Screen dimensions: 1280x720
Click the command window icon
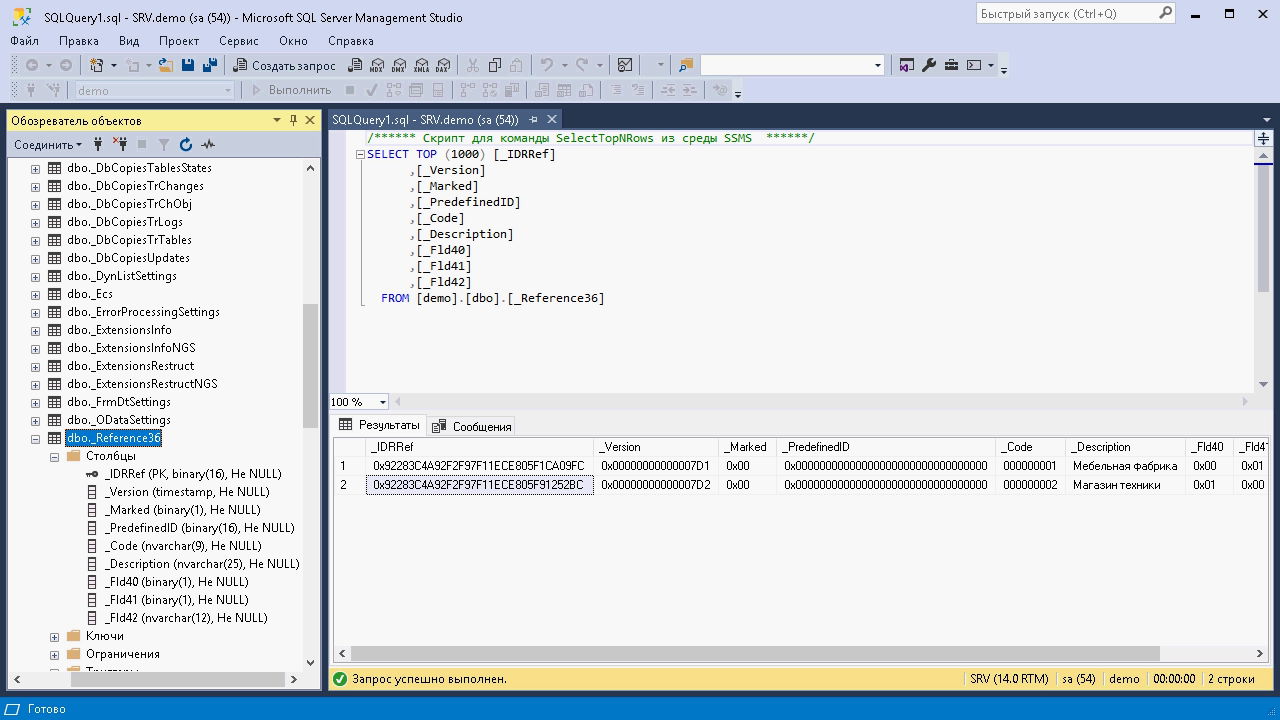point(974,65)
